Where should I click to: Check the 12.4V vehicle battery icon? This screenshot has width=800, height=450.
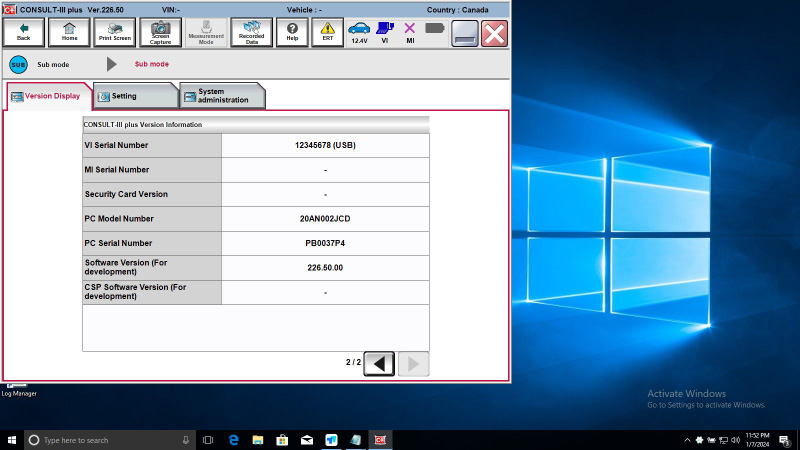(x=359, y=33)
